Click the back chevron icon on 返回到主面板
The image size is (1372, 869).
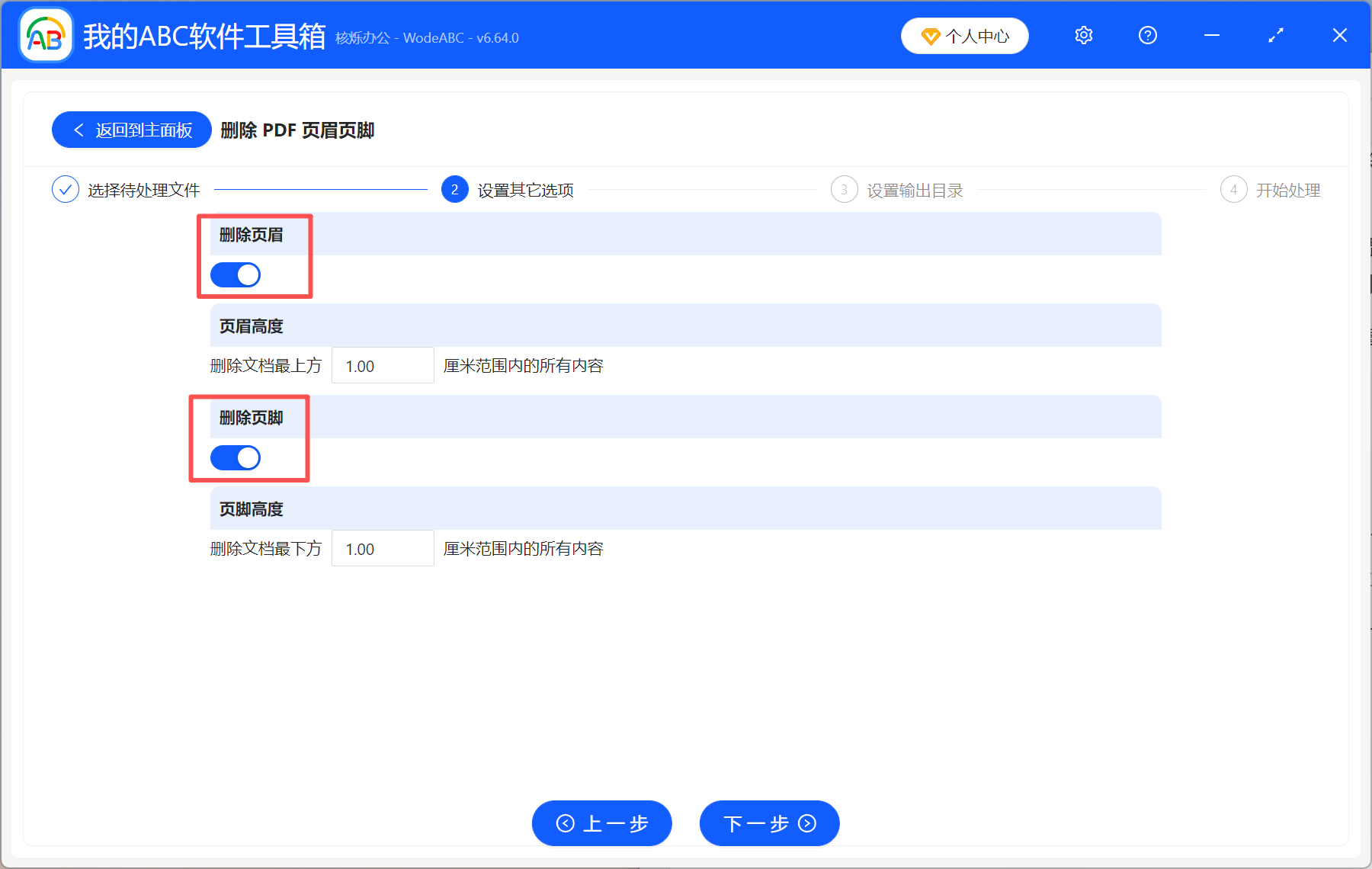click(x=79, y=130)
